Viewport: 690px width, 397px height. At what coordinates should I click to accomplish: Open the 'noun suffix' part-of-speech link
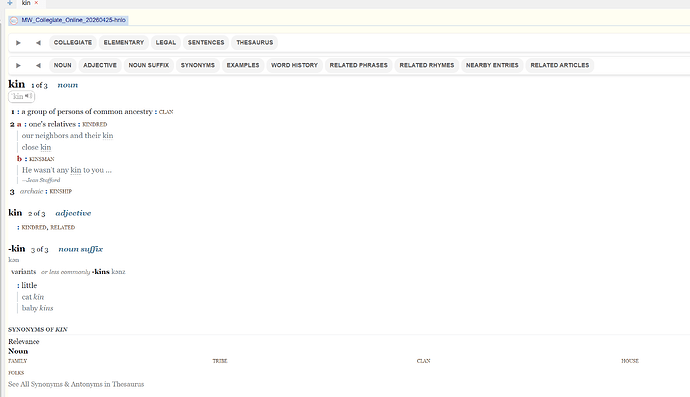coord(81,249)
